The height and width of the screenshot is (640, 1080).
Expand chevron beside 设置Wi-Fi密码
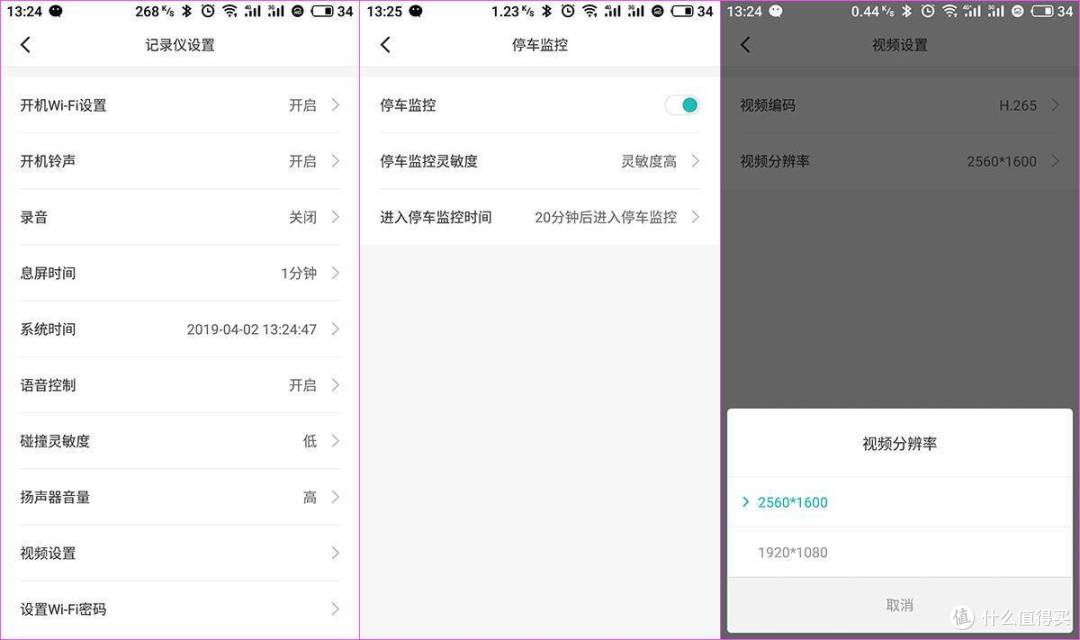(335, 608)
